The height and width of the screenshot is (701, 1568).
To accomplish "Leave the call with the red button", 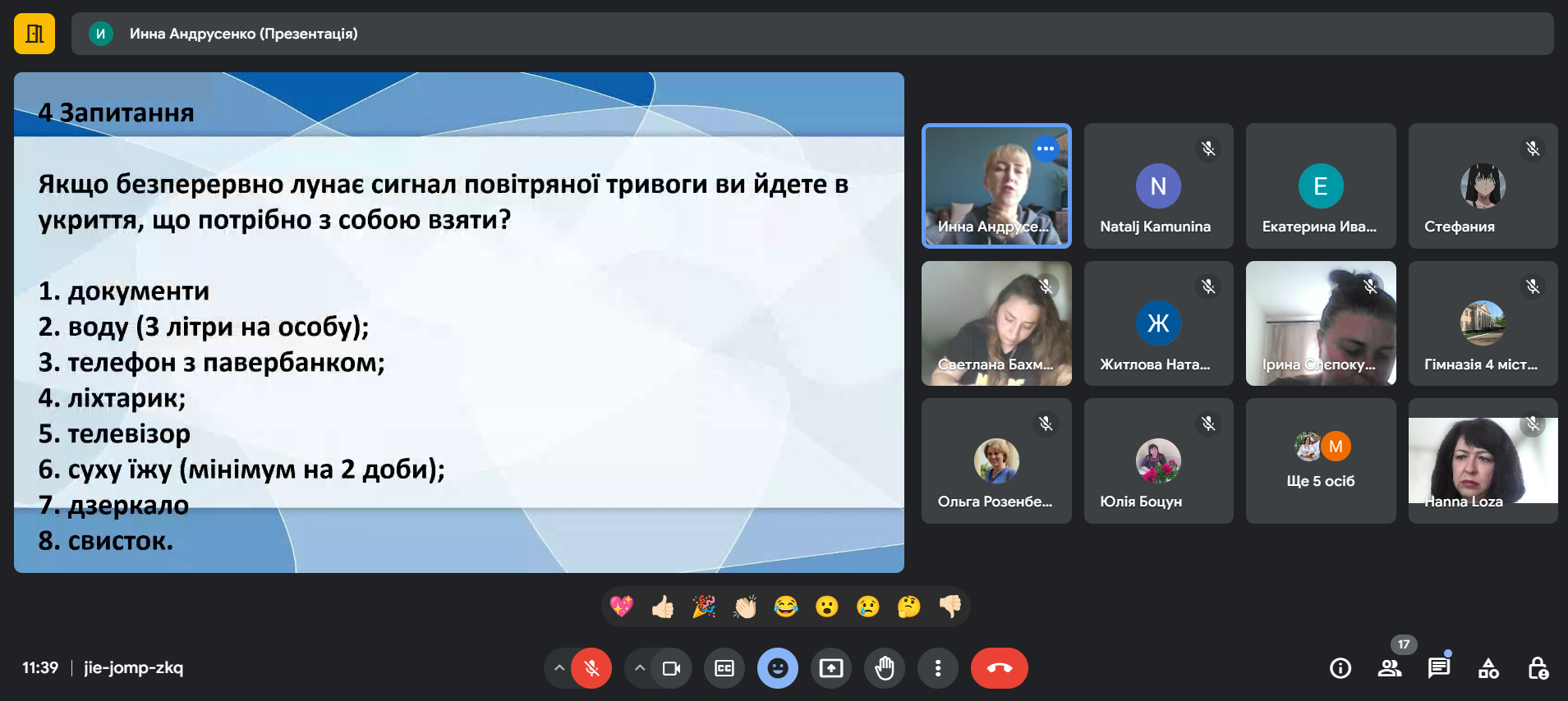I will click(999, 668).
